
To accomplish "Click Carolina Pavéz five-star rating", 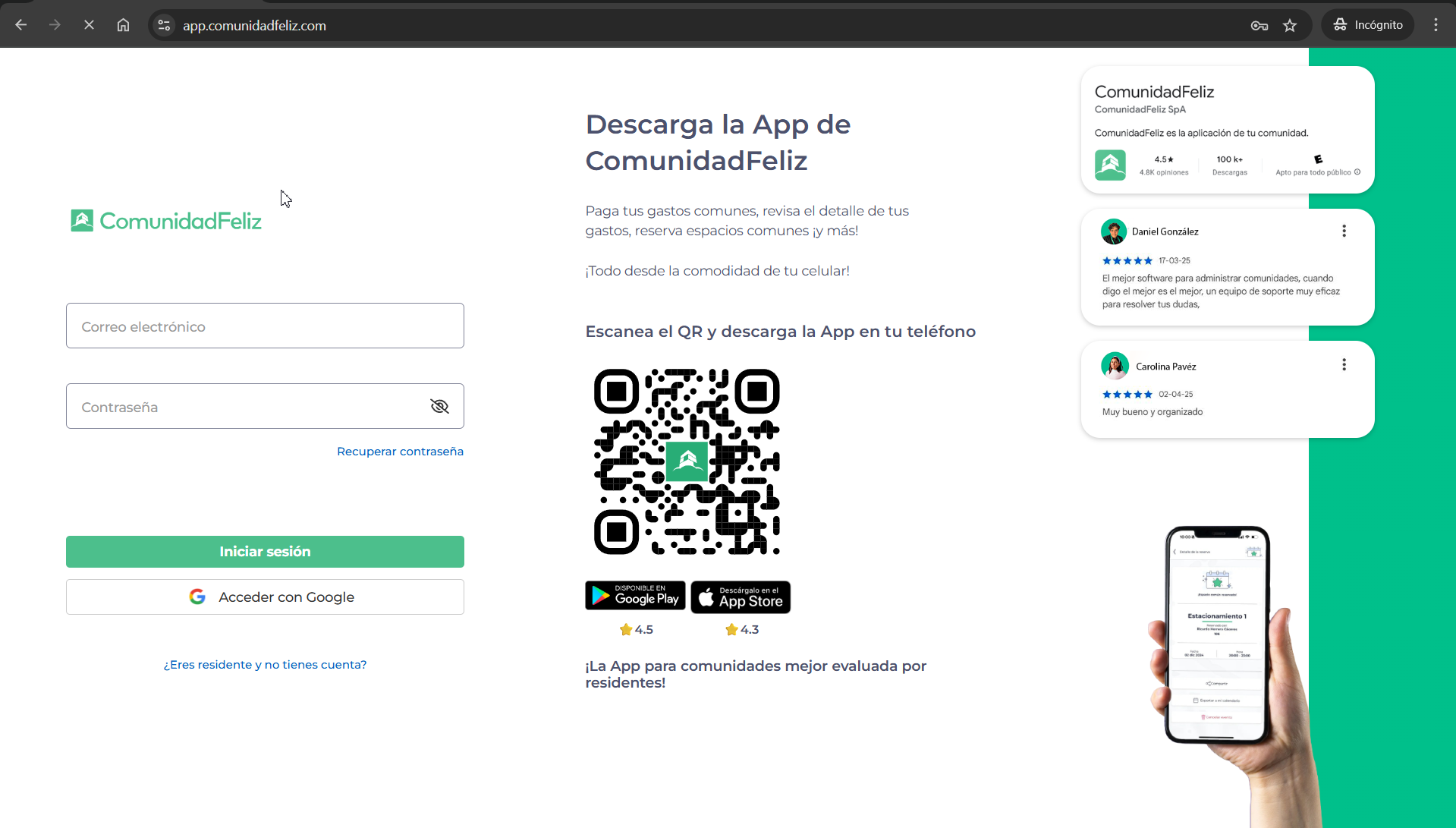I will 1127,394.
